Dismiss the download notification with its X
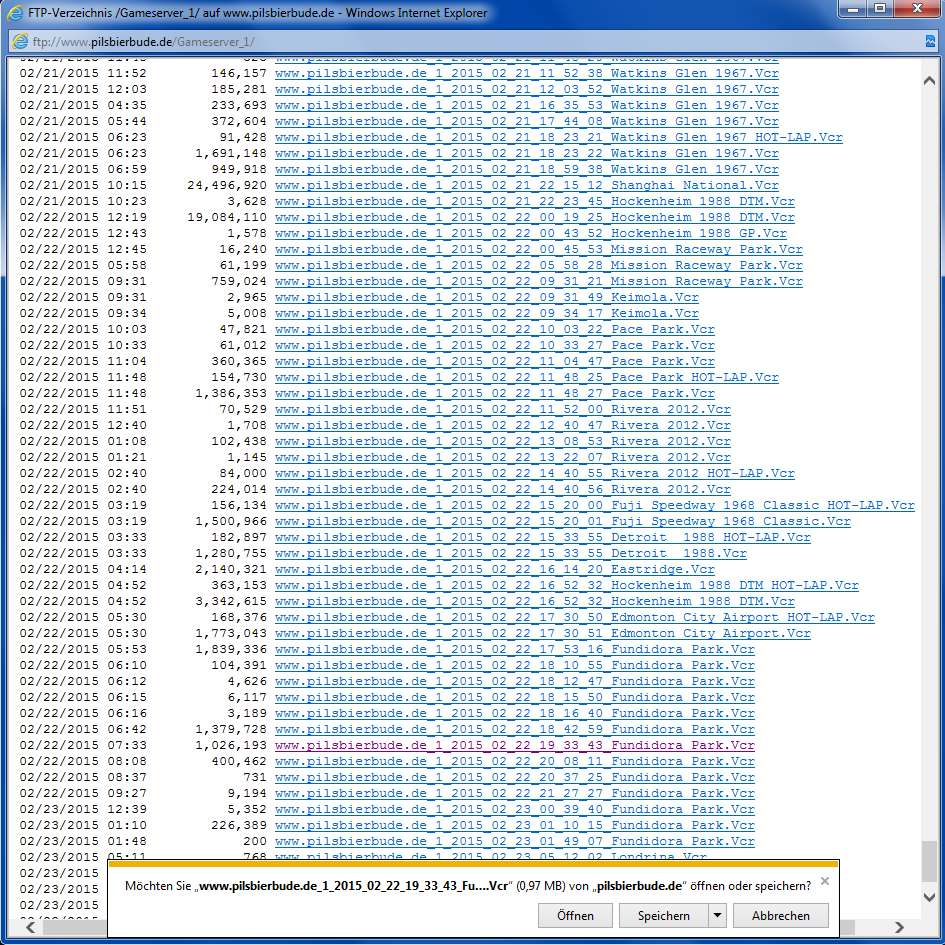 [823, 881]
